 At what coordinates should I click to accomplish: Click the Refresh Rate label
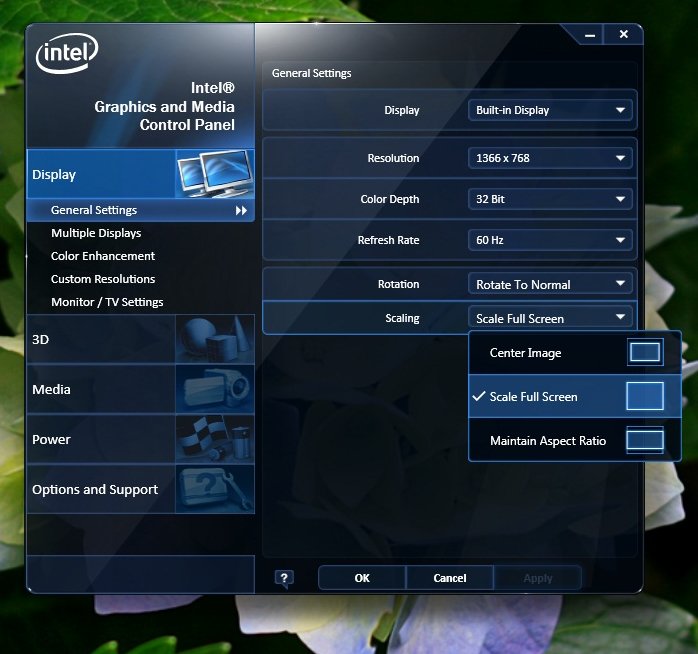[388, 240]
